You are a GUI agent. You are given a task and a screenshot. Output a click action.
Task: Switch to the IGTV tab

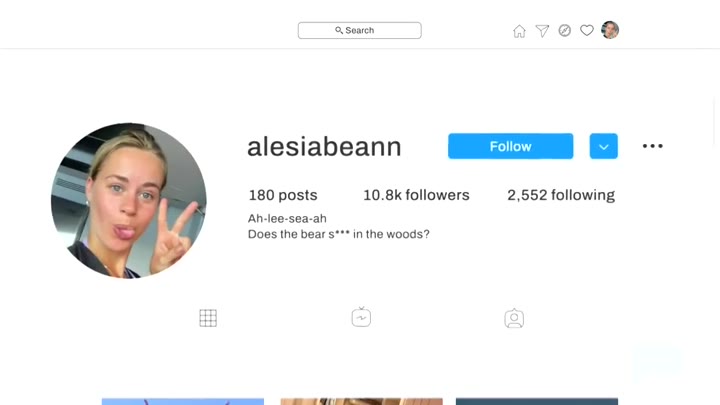[x=361, y=317]
